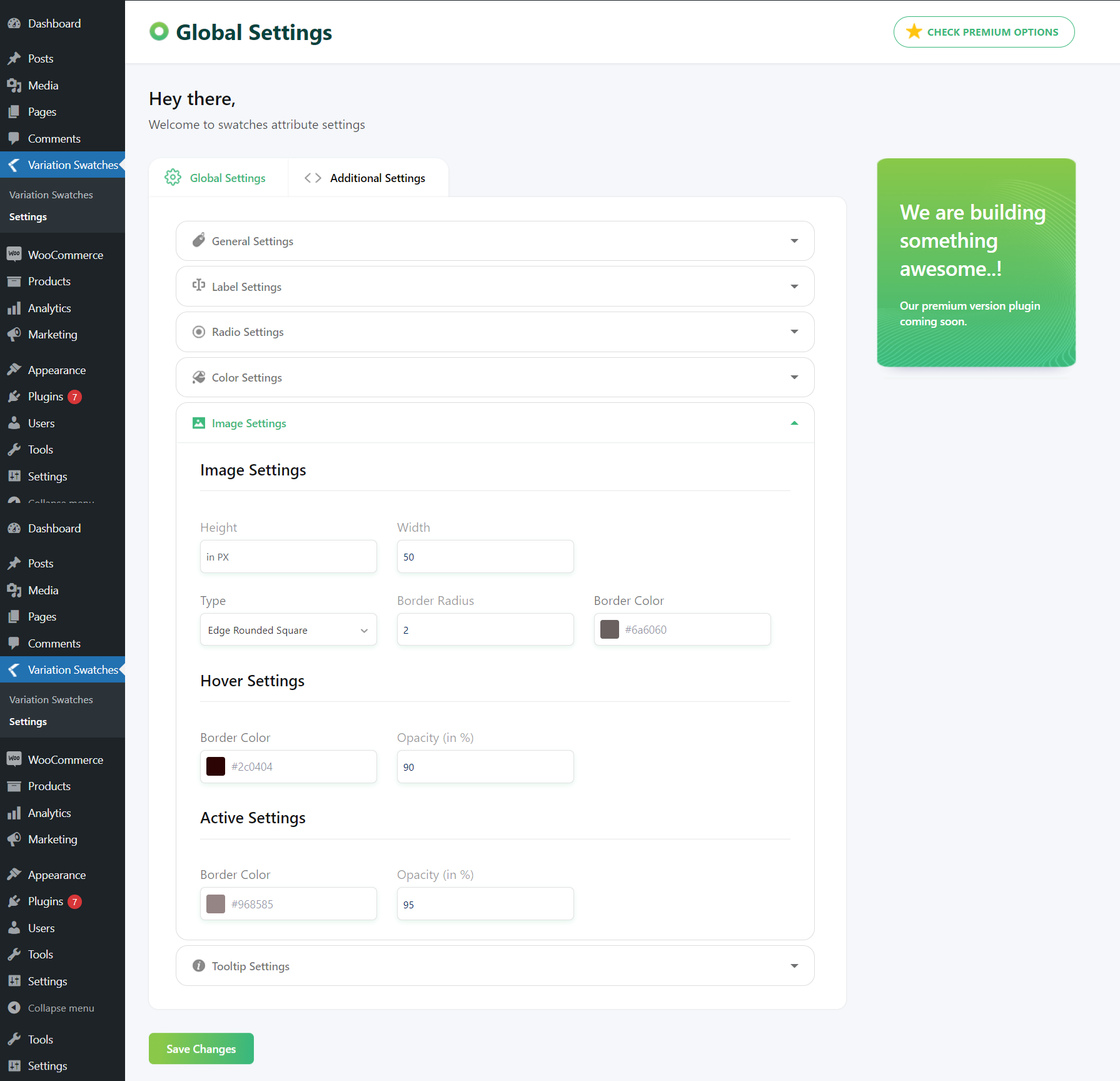Click the topmost Dashboard gauge icon in sidebar

[x=14, y=23]
